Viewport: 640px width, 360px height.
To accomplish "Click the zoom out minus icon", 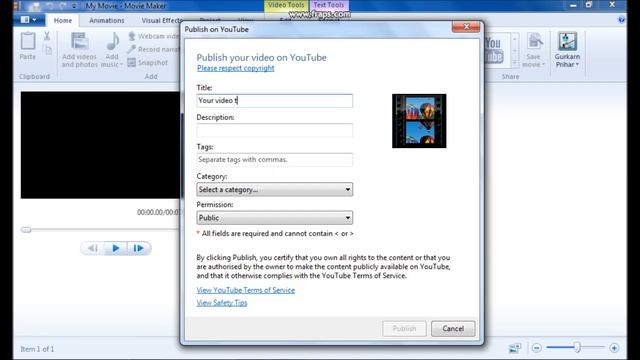I will click(x=536, y=348).
